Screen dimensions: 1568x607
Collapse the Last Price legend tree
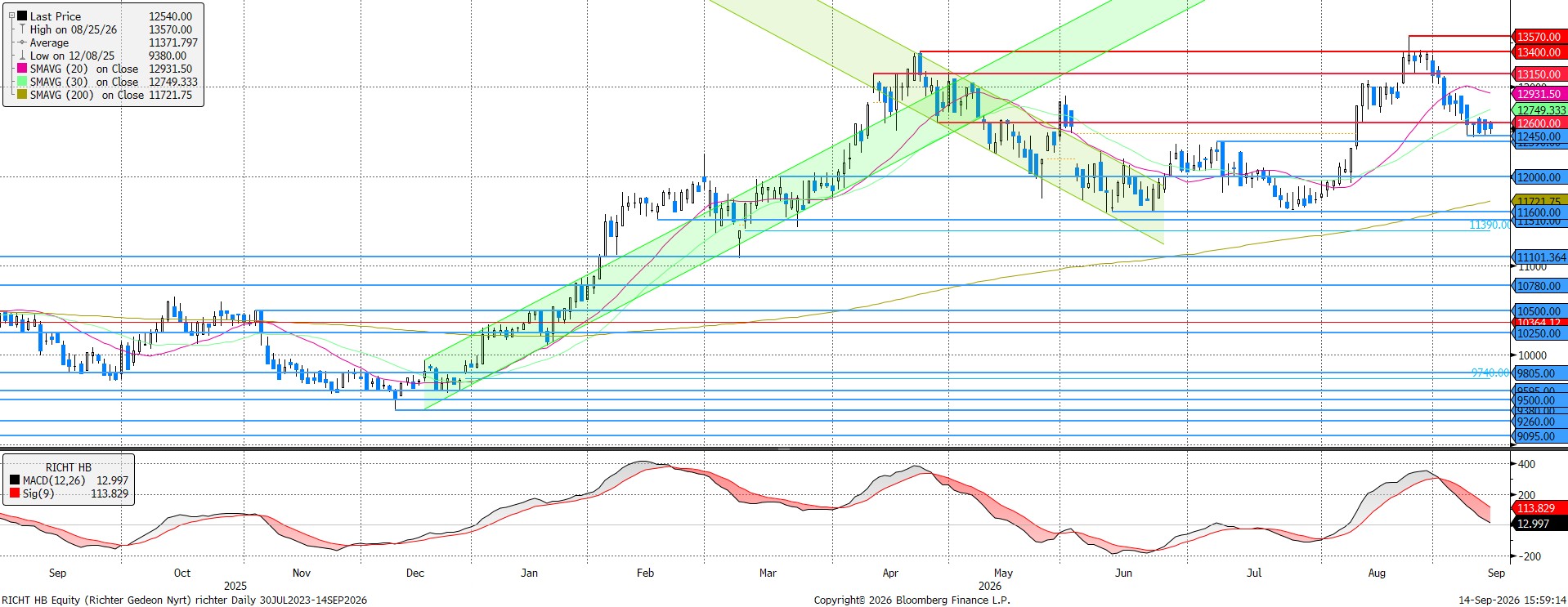click(11, 16)
